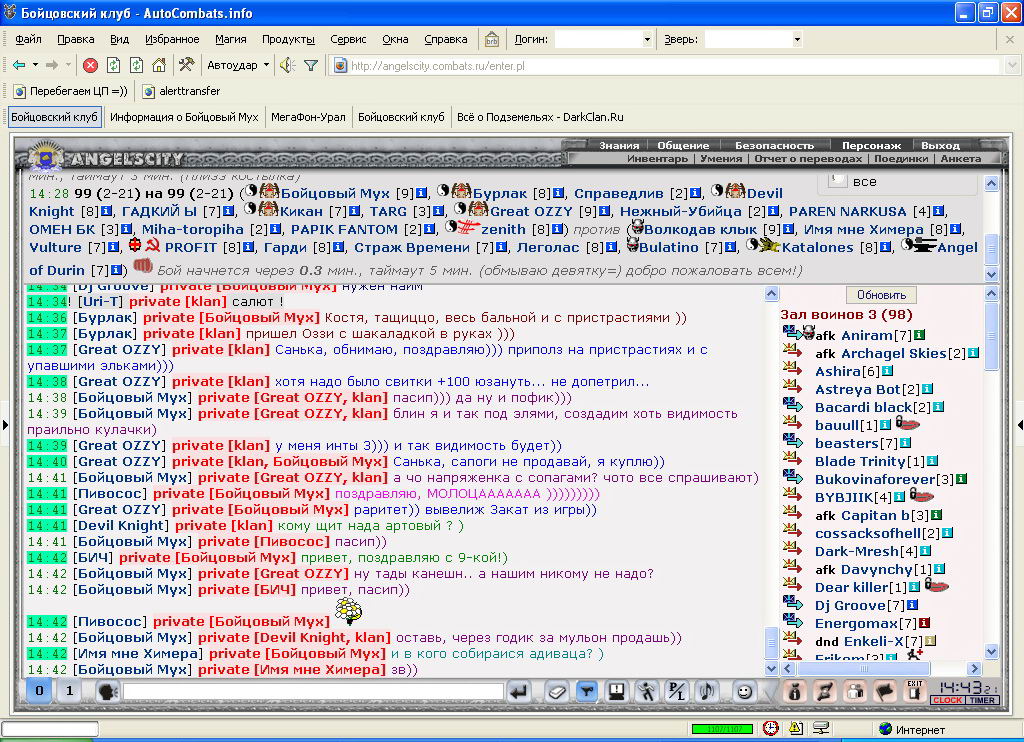
Task: Toggle the speaker sound icon
Action: (287, 65)
